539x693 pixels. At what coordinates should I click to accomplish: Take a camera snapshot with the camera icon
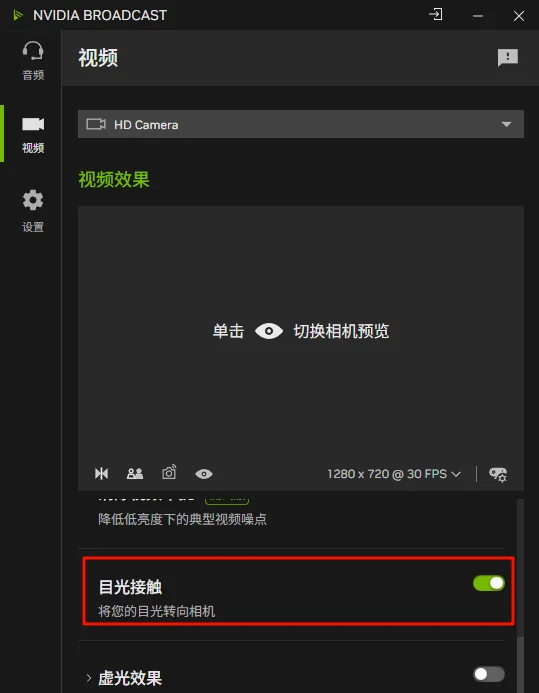(169, 472)
